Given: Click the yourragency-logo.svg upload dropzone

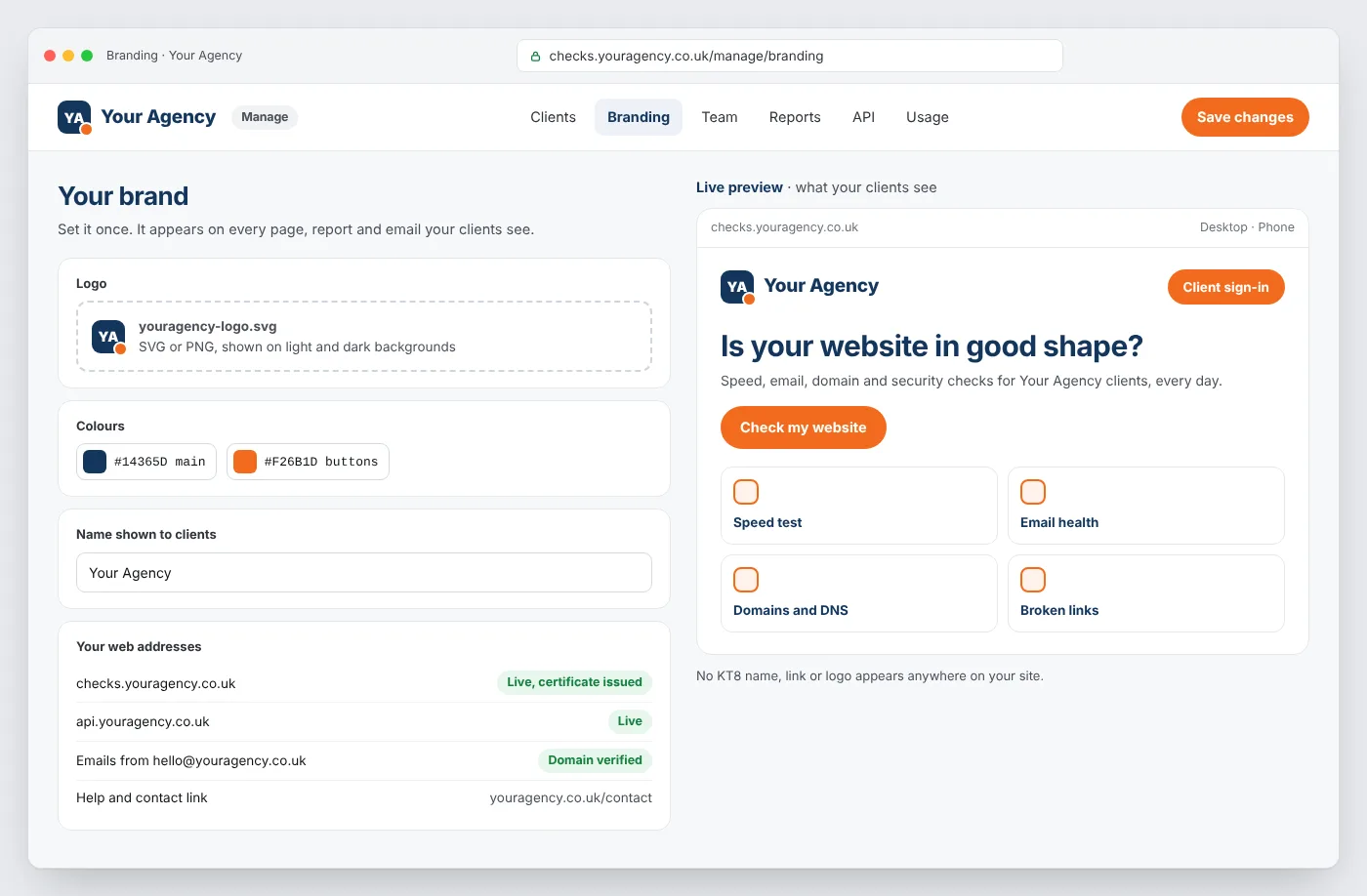Looking at the screenshot, I should click(364, 337).
